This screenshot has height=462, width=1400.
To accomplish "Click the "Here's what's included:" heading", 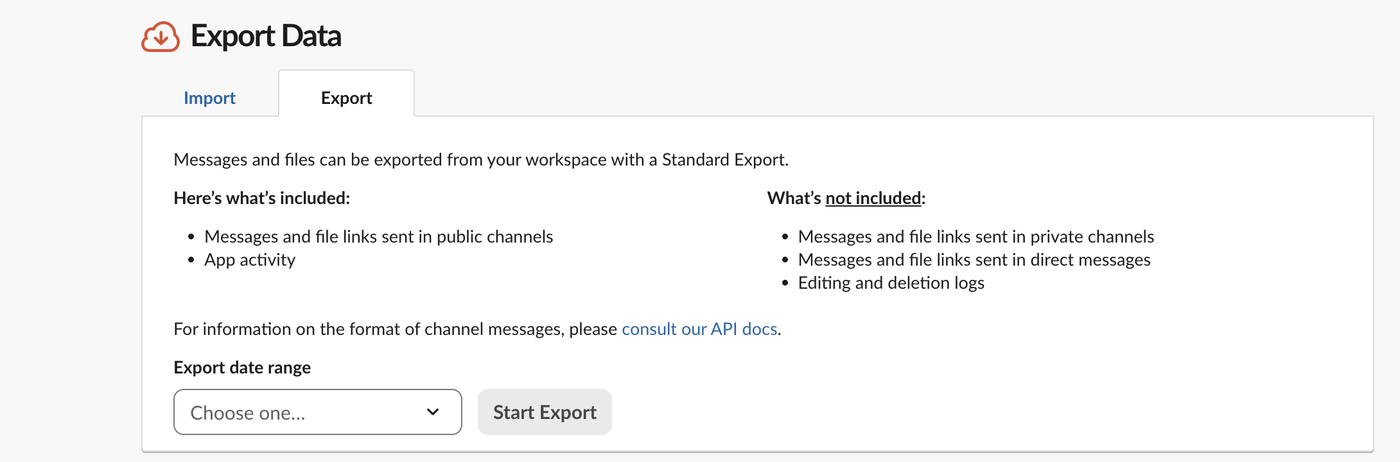I will [262, 198].
